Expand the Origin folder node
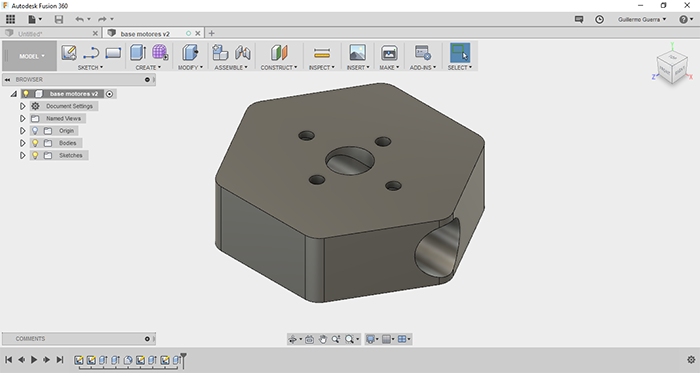 point(22,131)
